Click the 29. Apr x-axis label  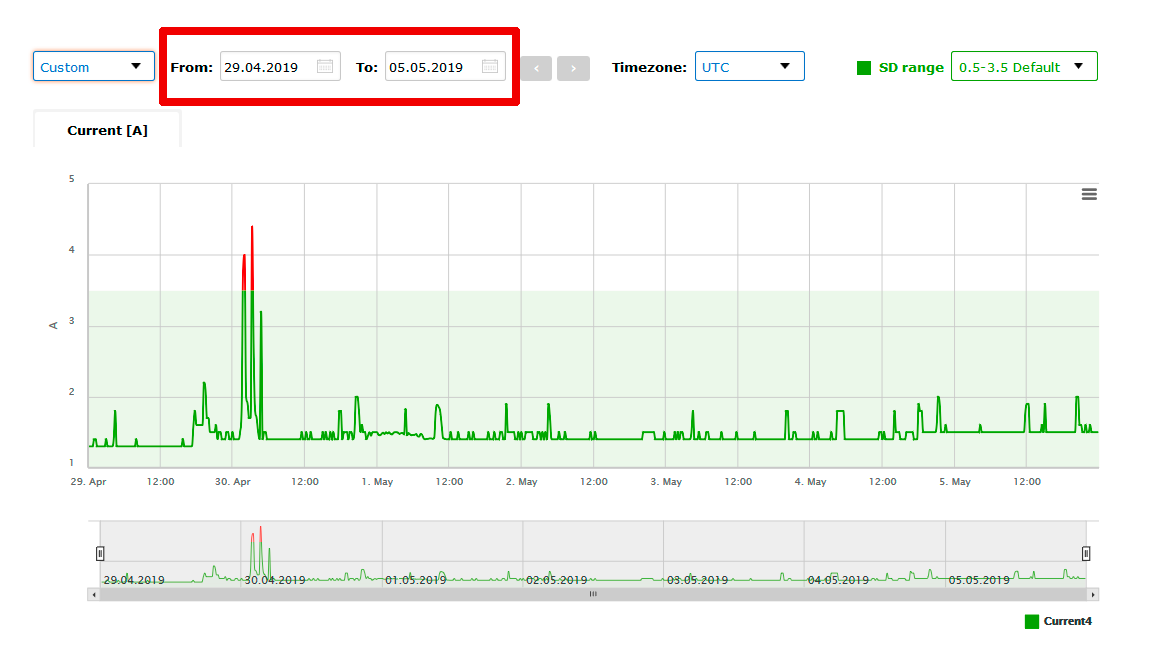pos(89,482)
